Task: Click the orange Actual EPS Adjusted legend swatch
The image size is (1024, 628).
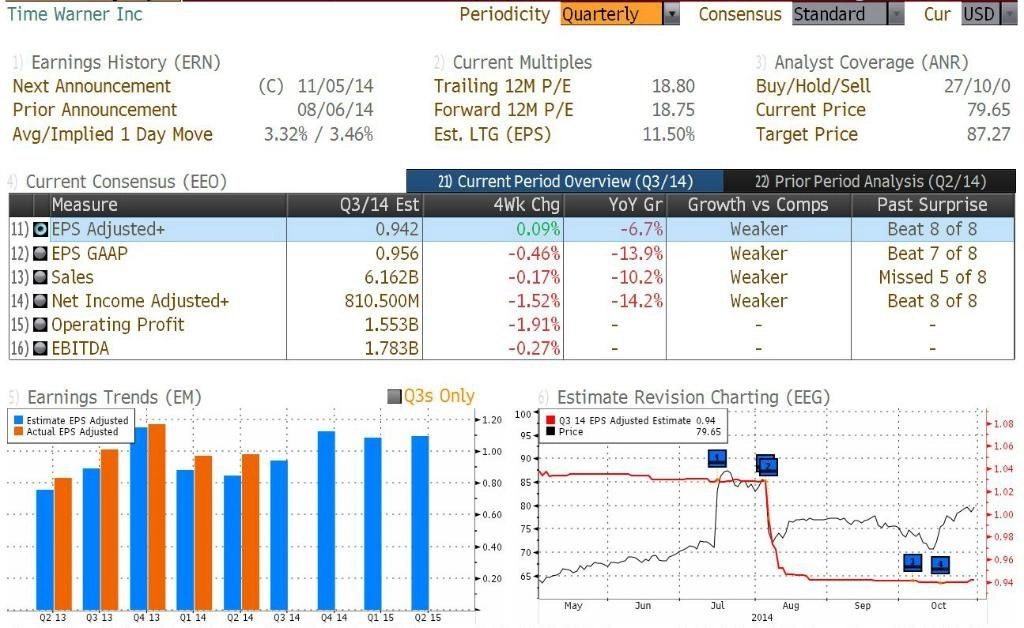Action: pos(18,432)
